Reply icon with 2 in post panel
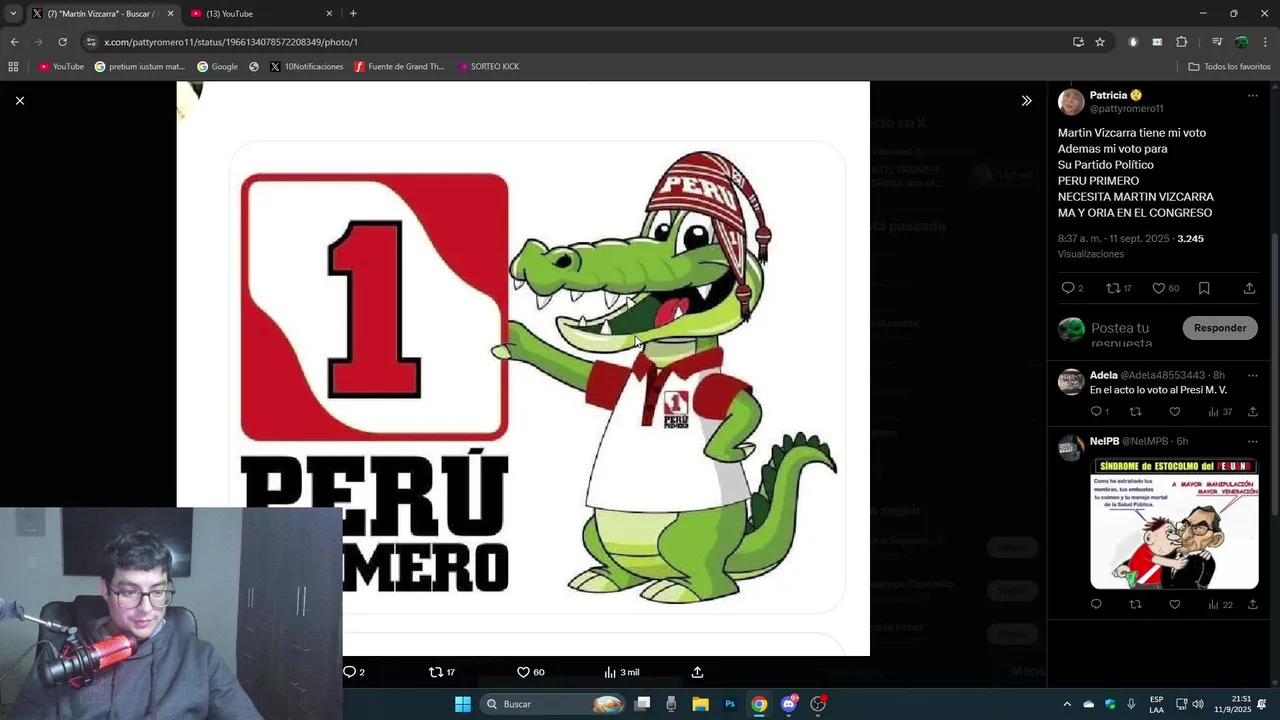This screenshot has height=720, width=1280. tap(1072, 288)
